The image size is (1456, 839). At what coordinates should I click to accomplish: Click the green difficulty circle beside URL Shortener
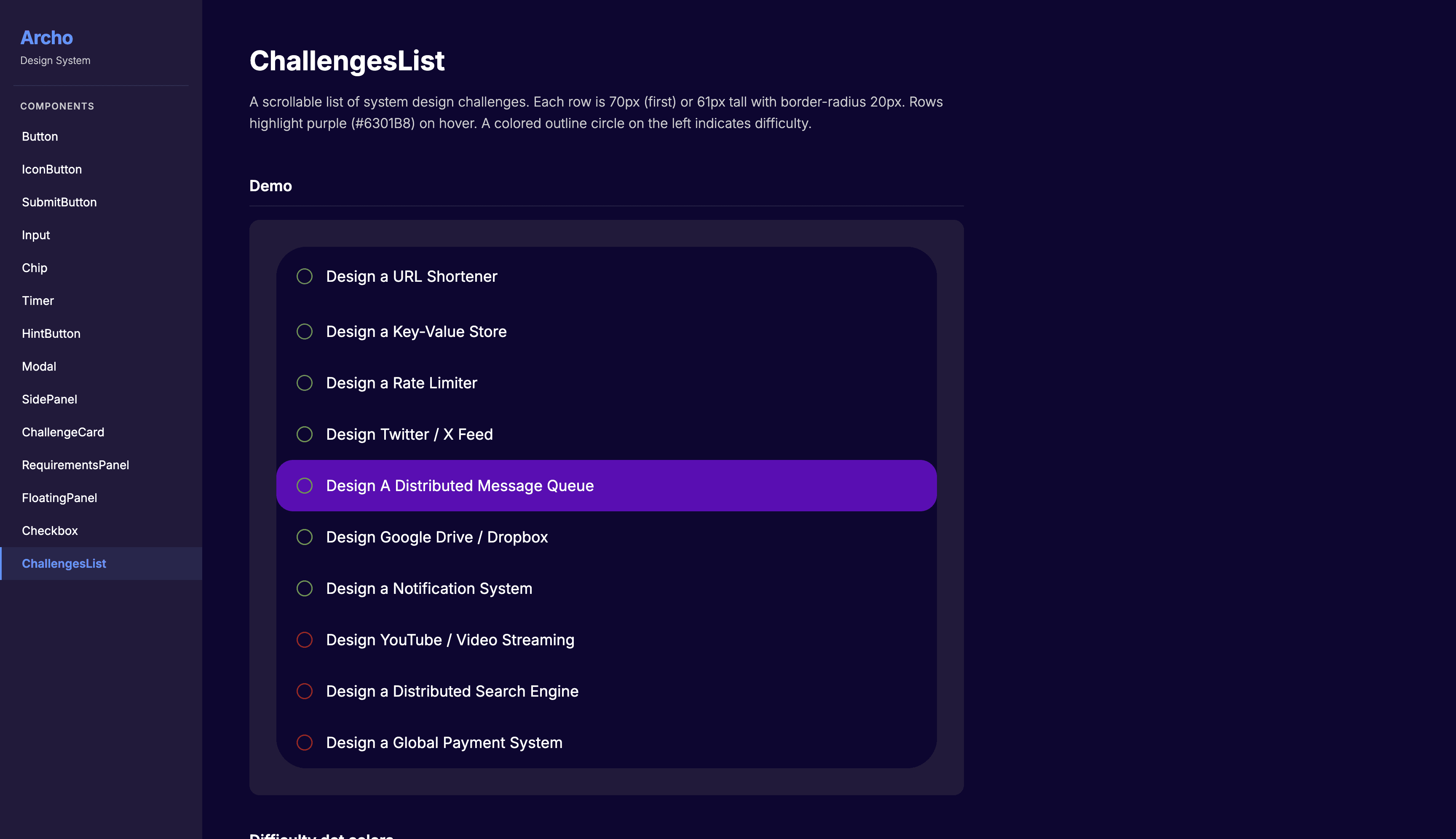pos(304,277)
